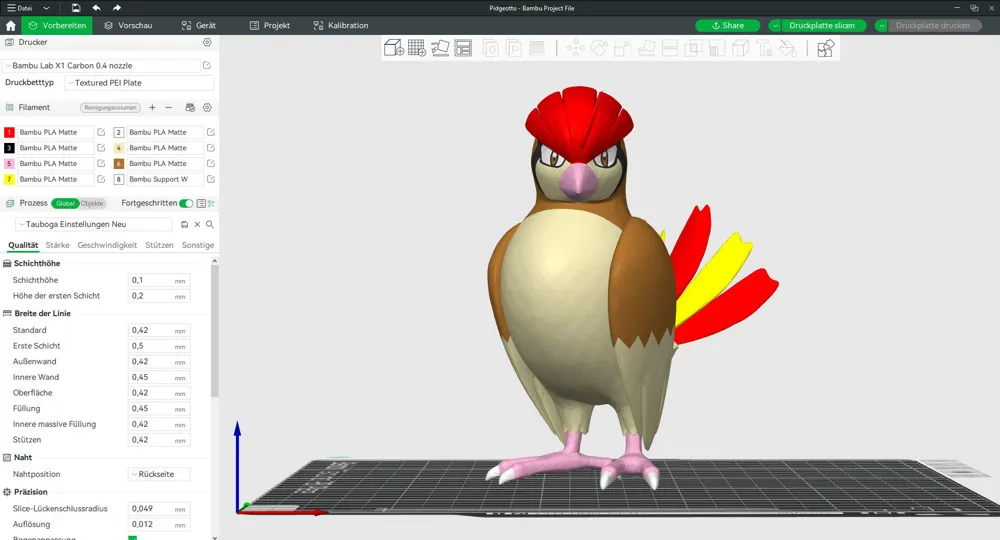The width and height of the screenshot is (1000, 540).
Task: Switch to the Sonstige settings tab
Action: tap(198, 245)
